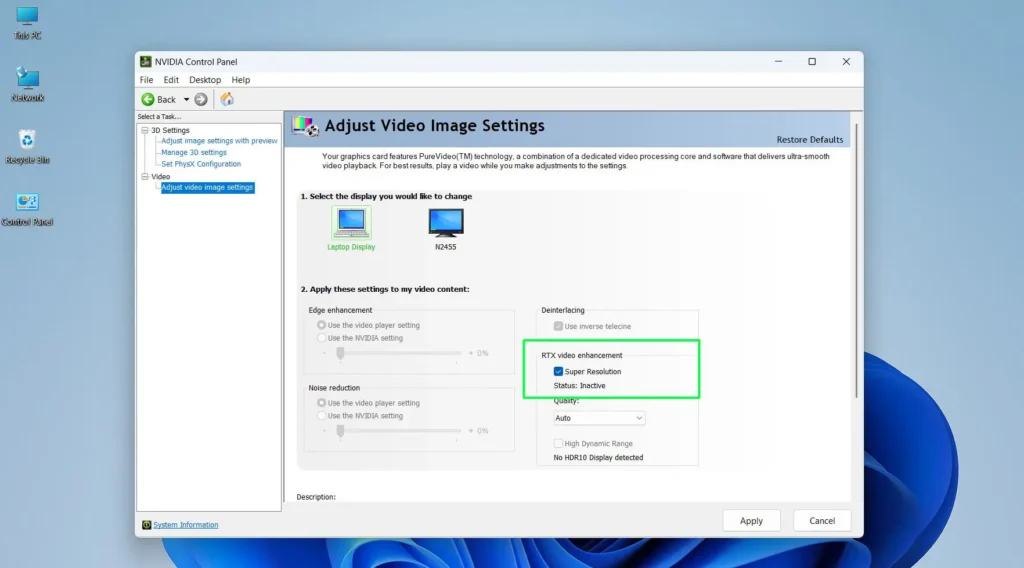The height and width of the screenshot is (568, 1024).
Task: Click the RTX video enhancement label
Action: 582,356
